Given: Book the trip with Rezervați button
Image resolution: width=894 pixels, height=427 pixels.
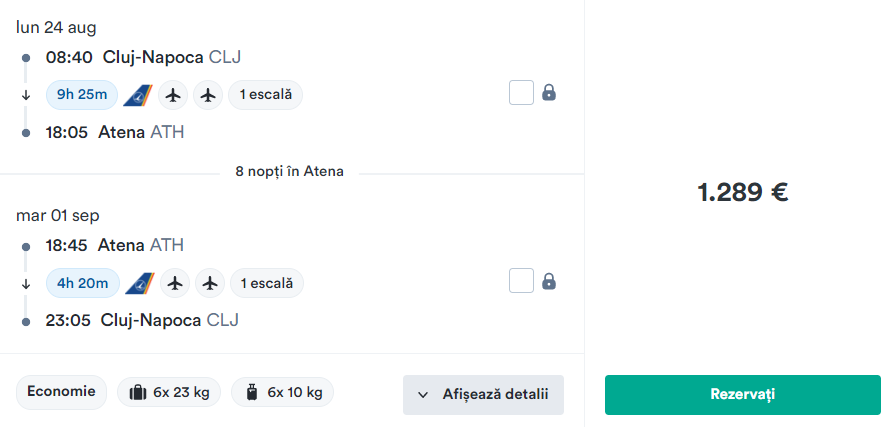Looking at the screenshot, I should tap(743, 395).
